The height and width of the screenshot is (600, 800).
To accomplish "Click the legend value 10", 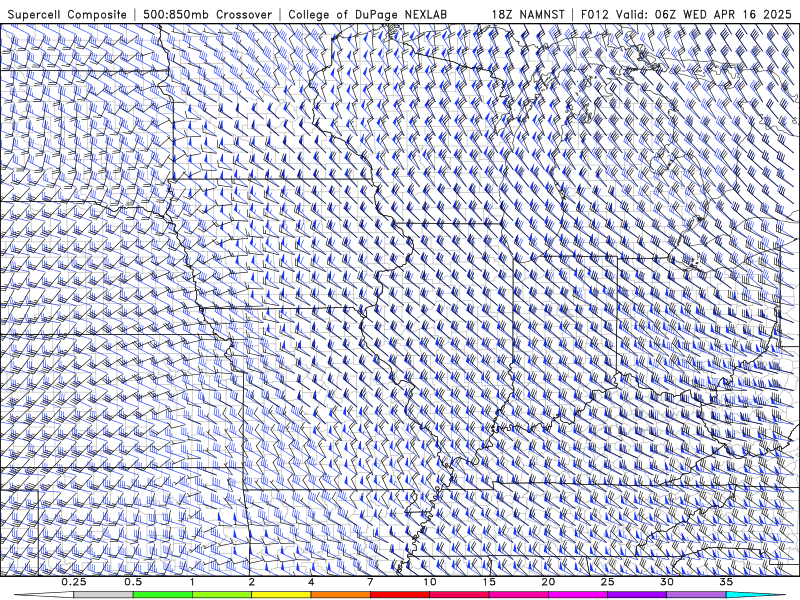I will point(430,582).
